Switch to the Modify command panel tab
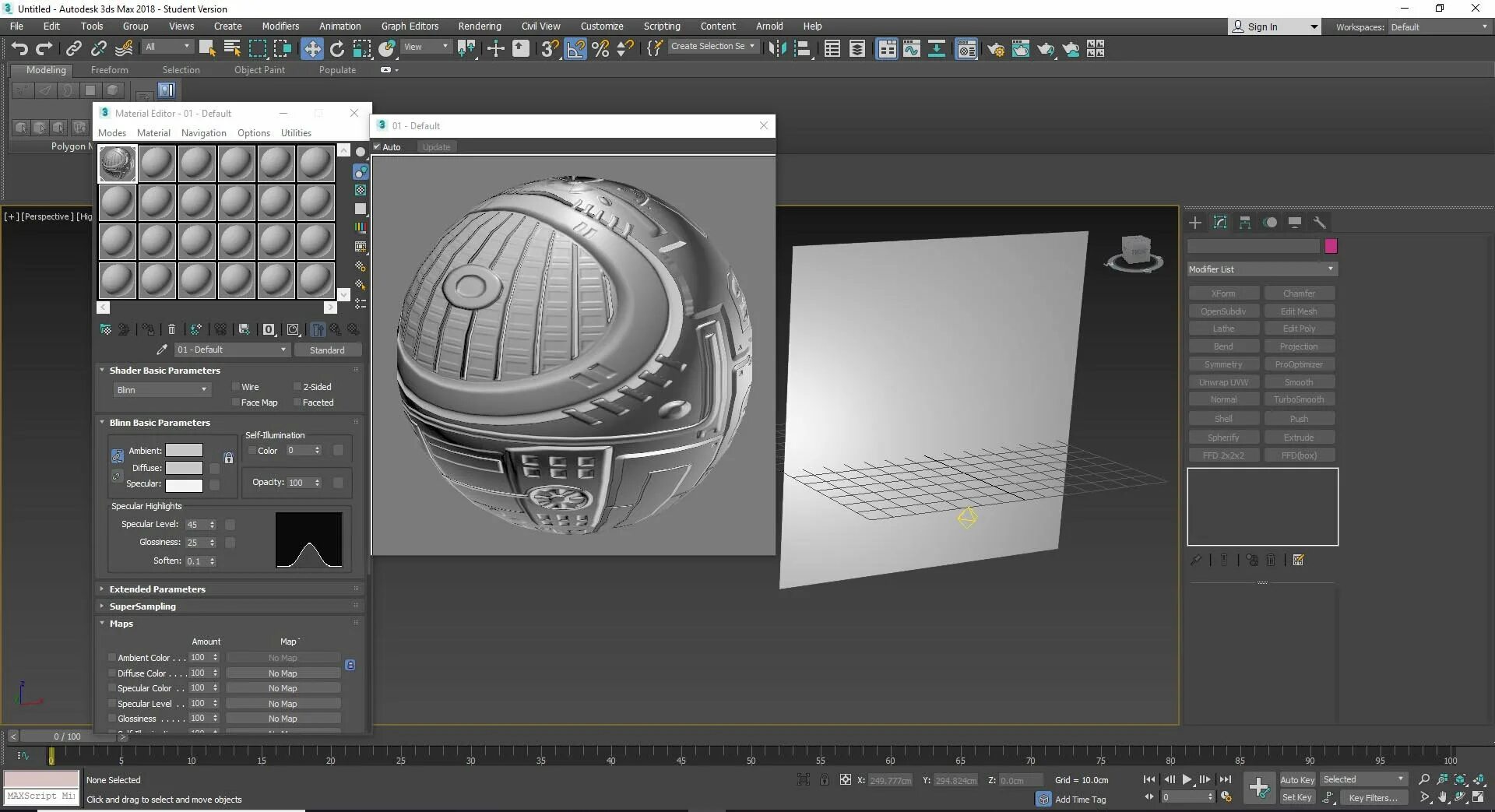The height and width of the screenshot is (812, 1495). pos(1220,223)
